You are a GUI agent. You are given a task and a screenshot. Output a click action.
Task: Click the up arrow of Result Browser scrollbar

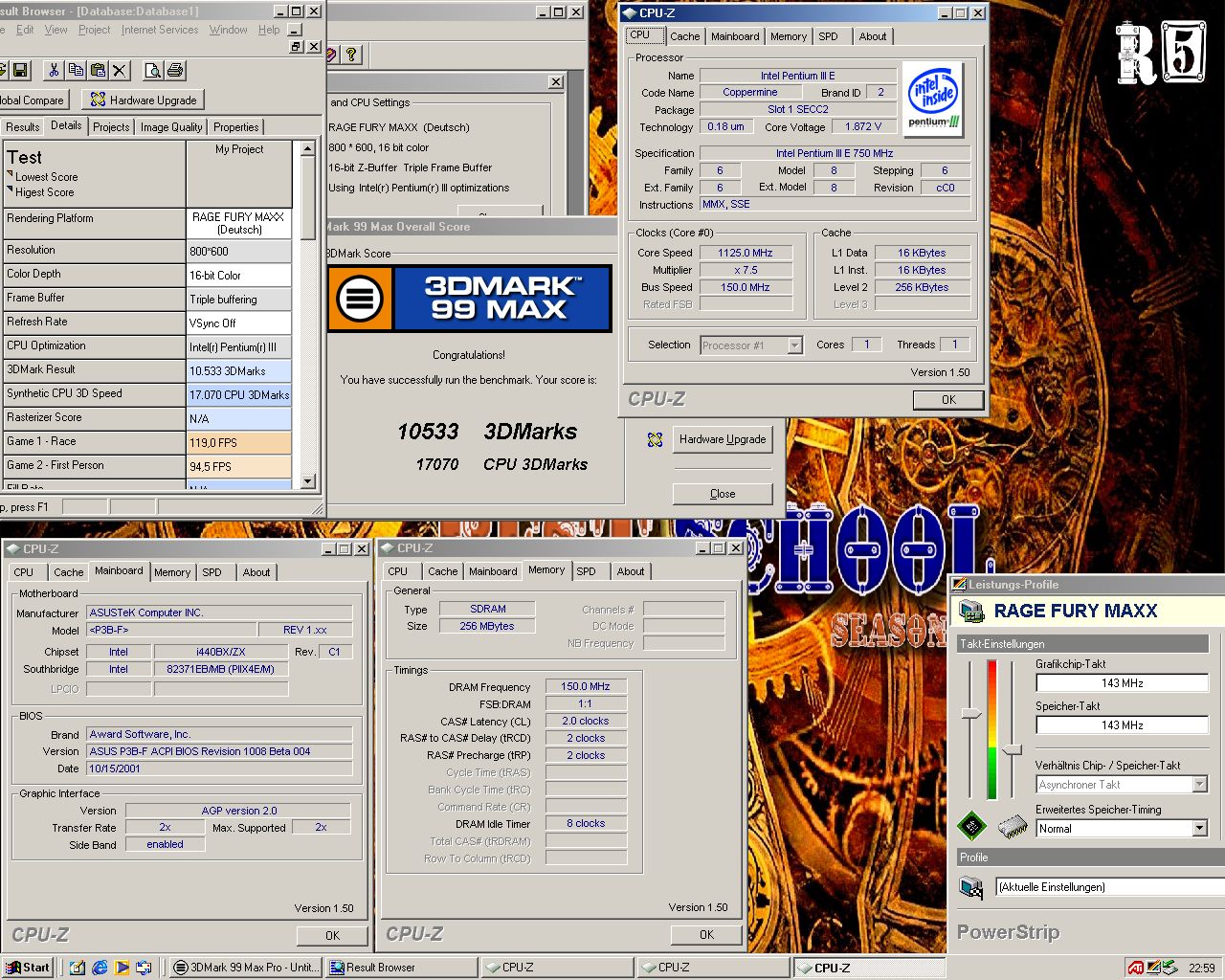pyautogui.click(x=307, y=148)
